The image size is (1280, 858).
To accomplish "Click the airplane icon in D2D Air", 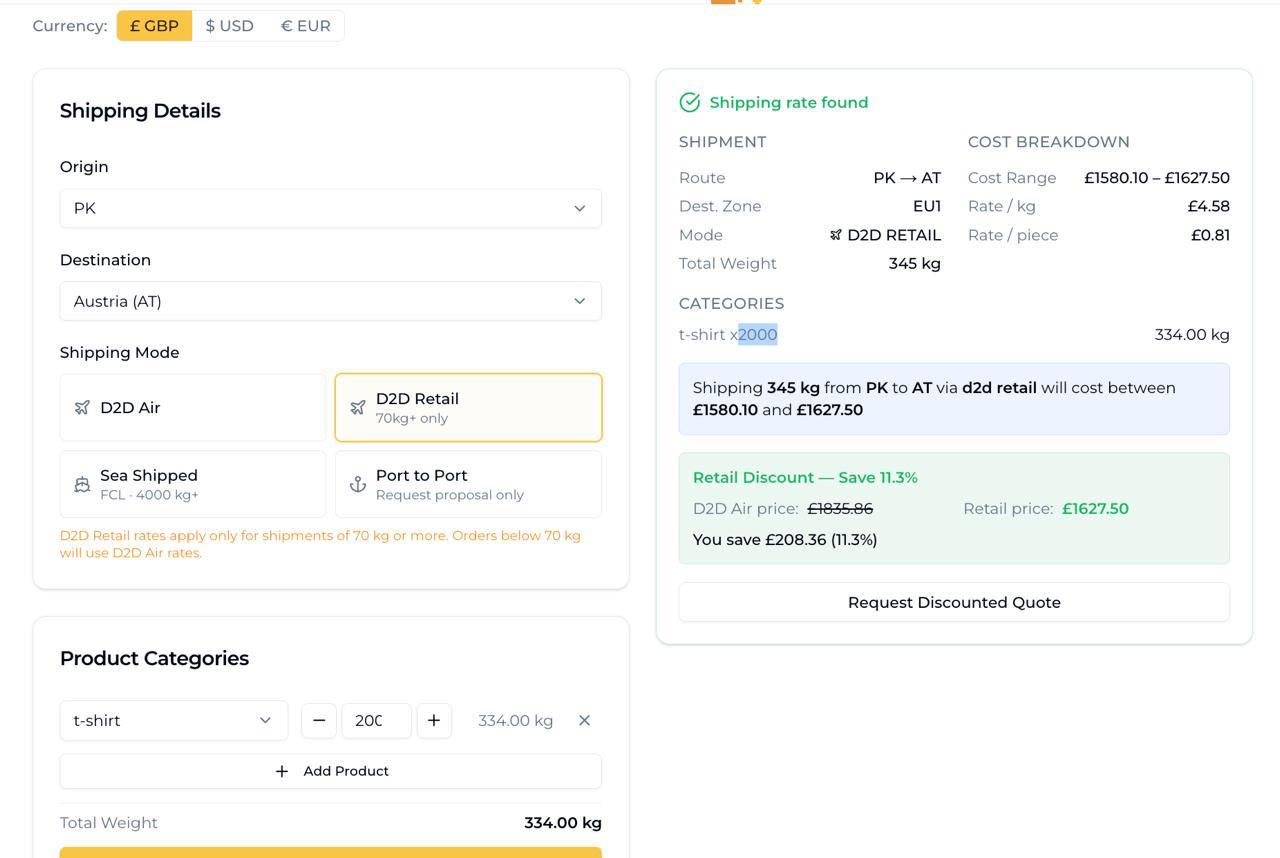I will point(82,408).
